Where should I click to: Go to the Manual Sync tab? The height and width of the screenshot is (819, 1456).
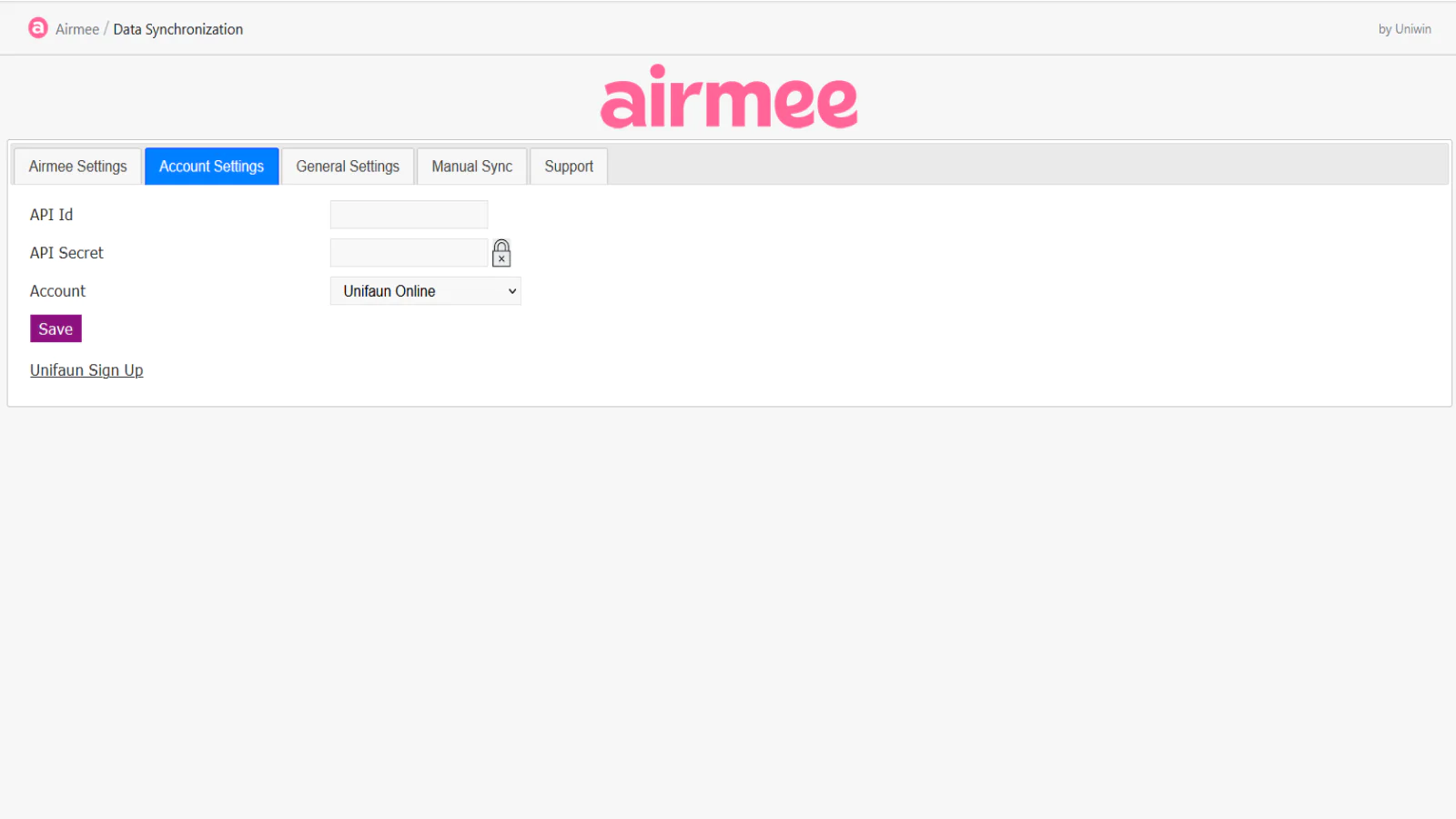click(x=472, y=167)
